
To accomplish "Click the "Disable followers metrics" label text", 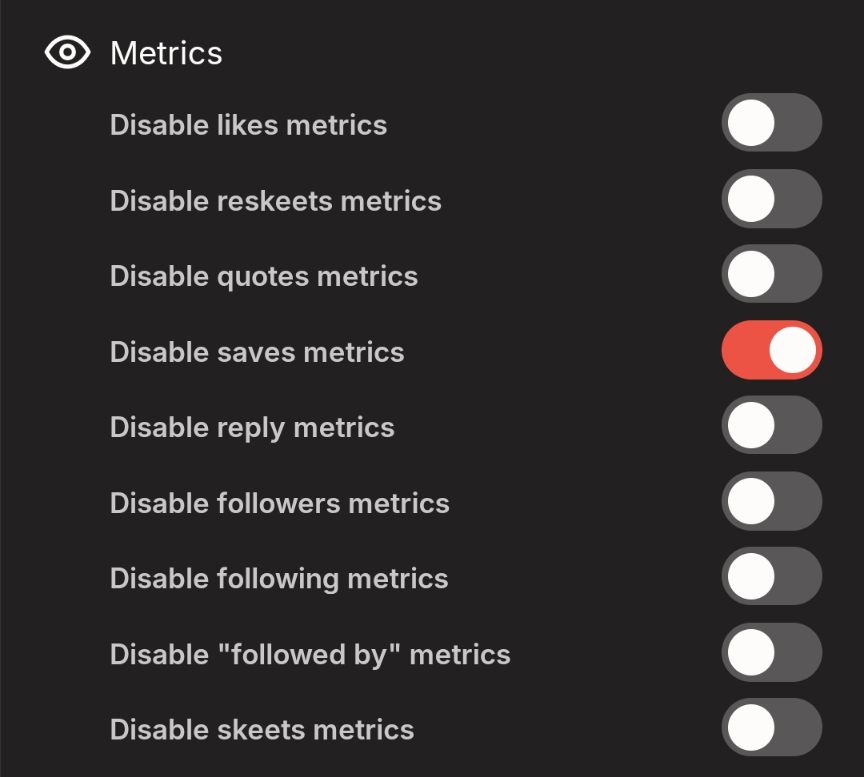I will click(x=279, y=503).
